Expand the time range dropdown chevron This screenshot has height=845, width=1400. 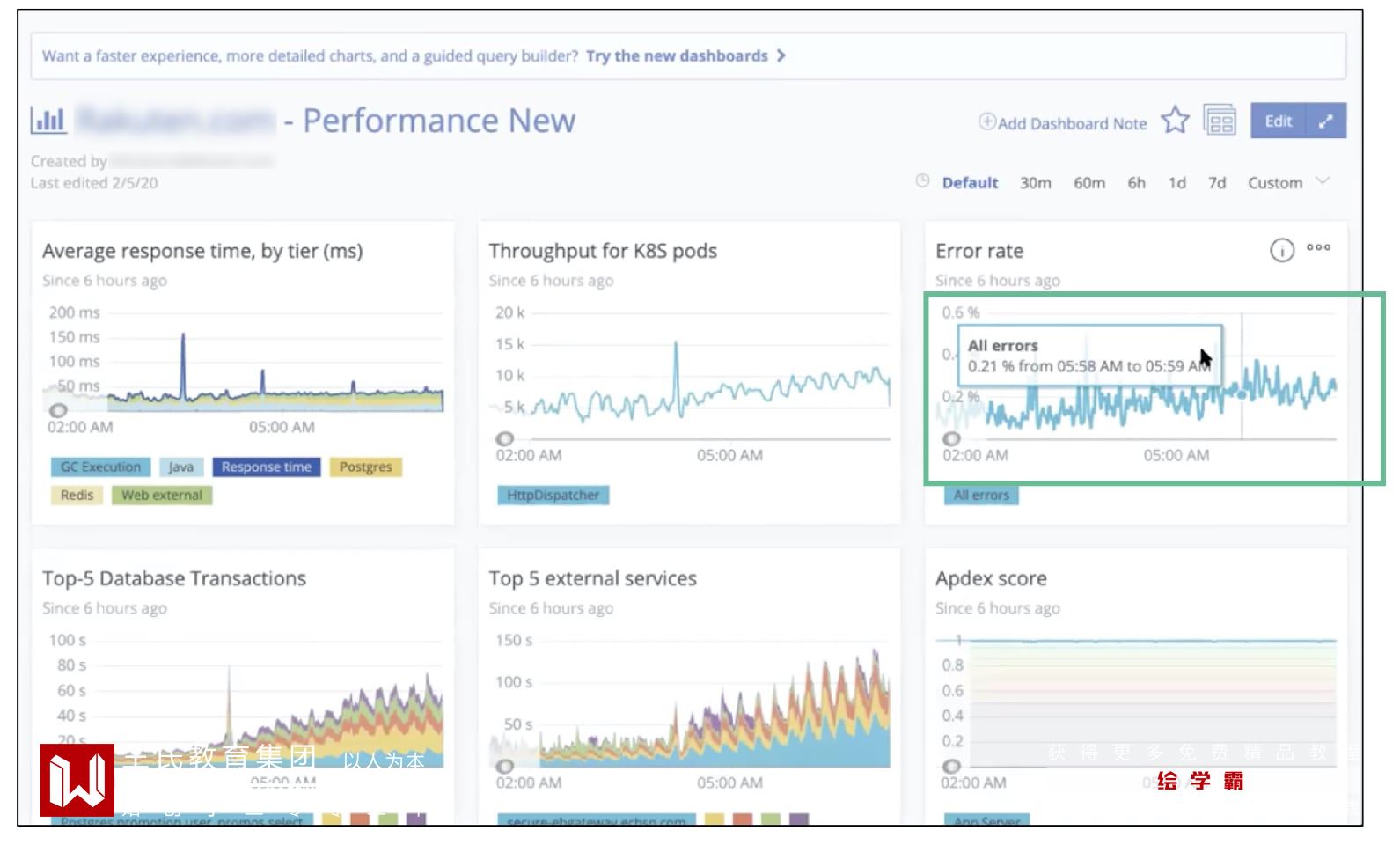click(1323, 181)
